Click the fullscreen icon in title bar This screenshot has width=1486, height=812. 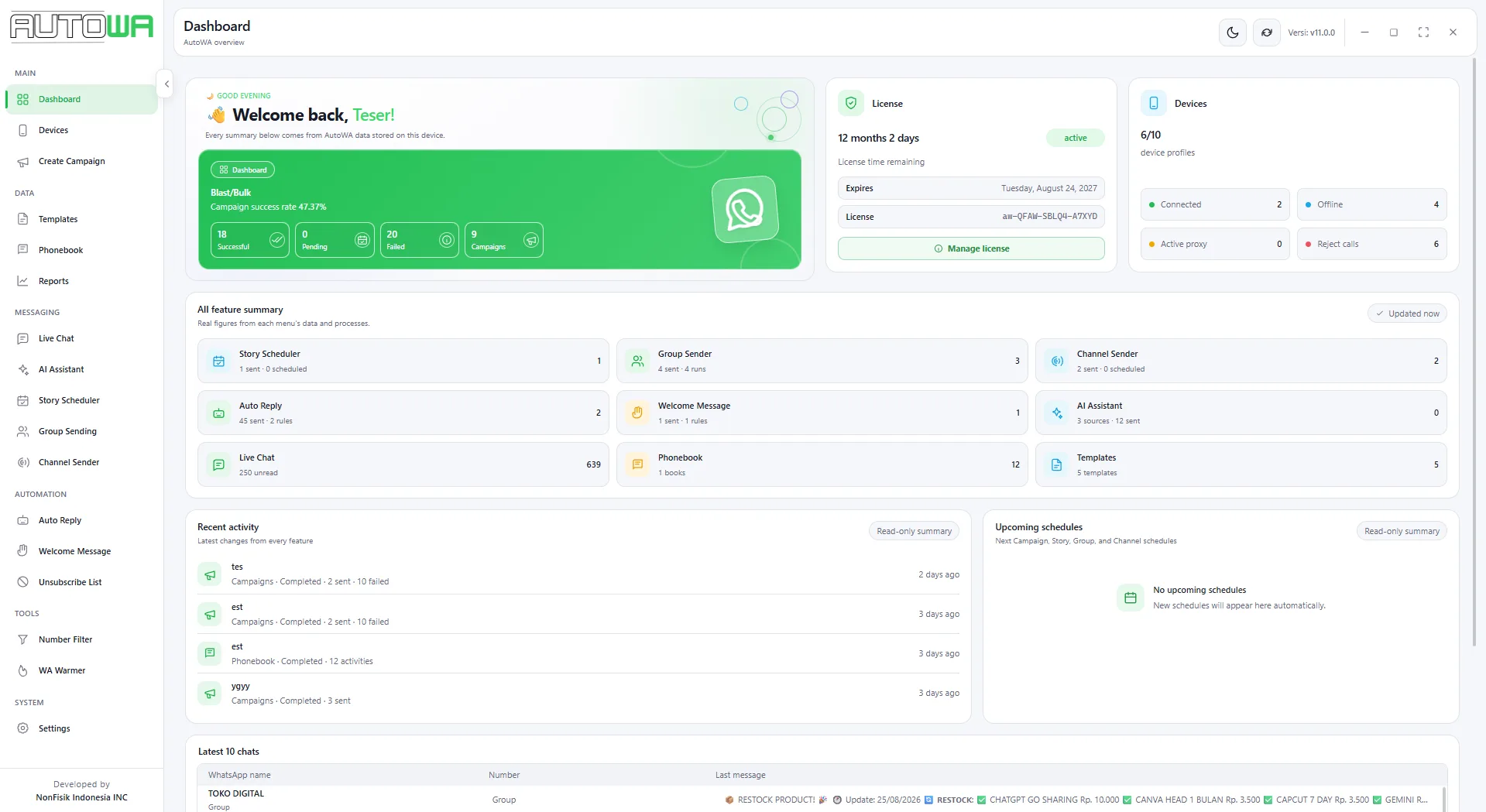click(x=1423, y=33)
